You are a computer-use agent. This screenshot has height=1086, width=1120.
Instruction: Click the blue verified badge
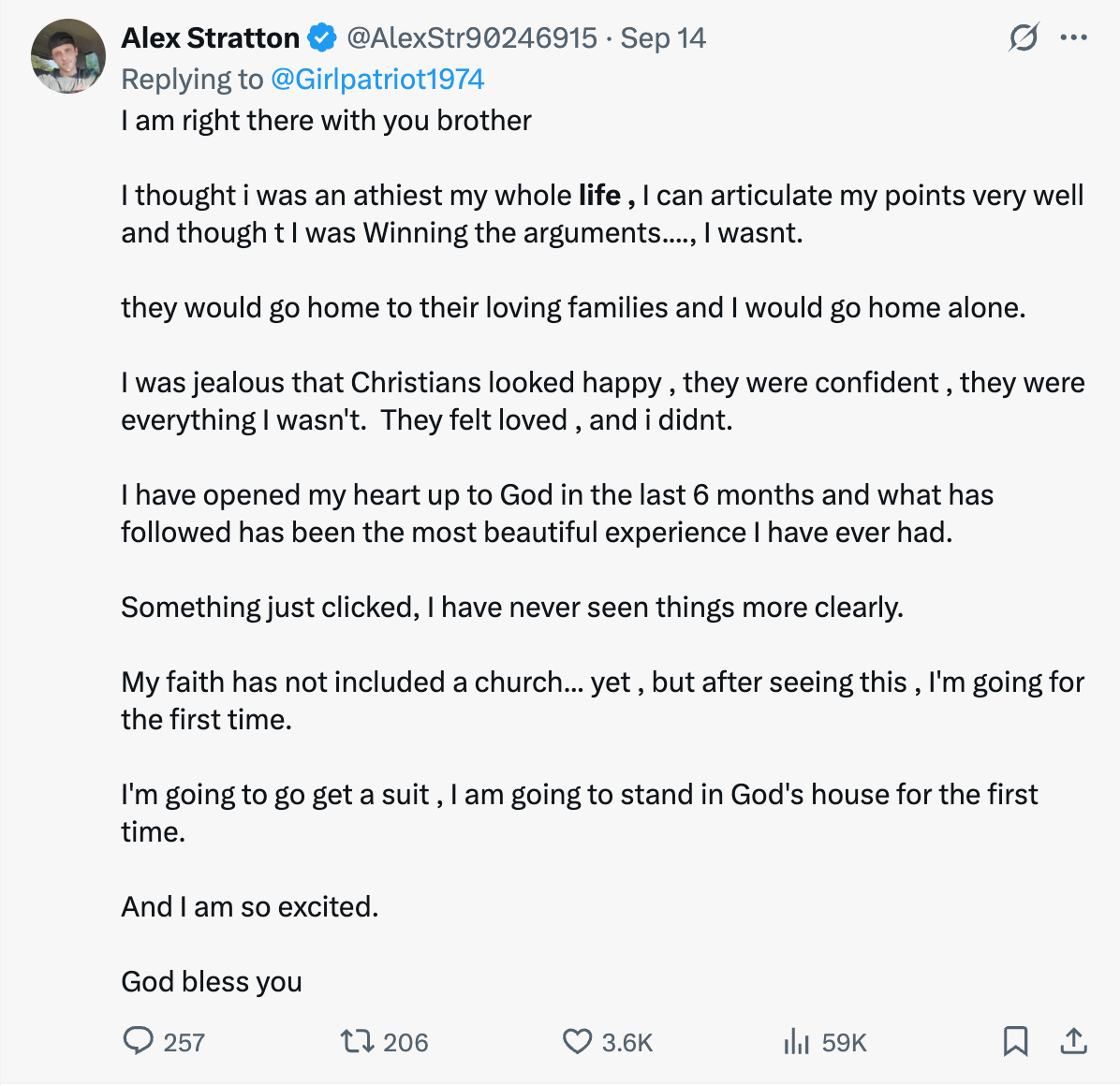322,38
